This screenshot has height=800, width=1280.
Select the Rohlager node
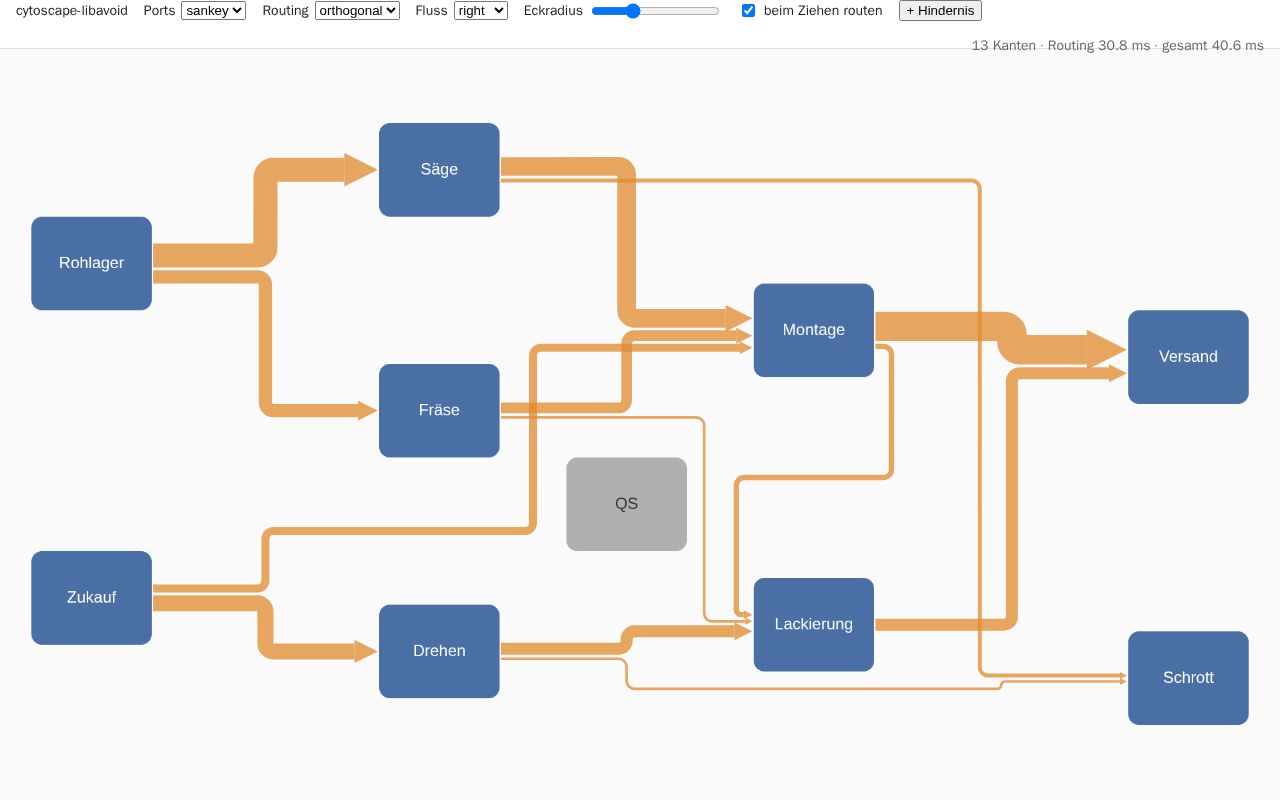pos(91,263)
